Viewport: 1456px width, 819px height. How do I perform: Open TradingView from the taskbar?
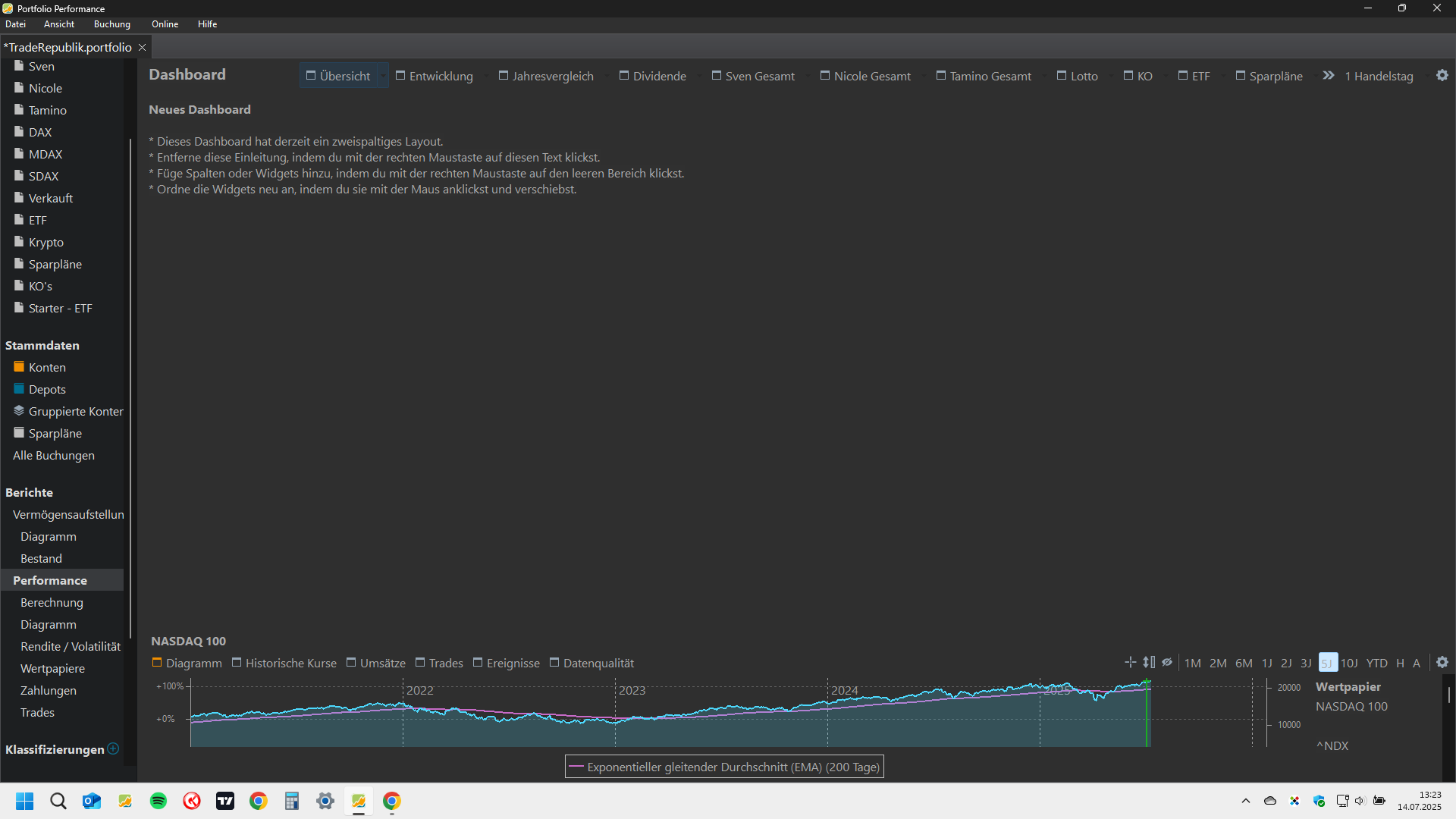coord(225,801)
